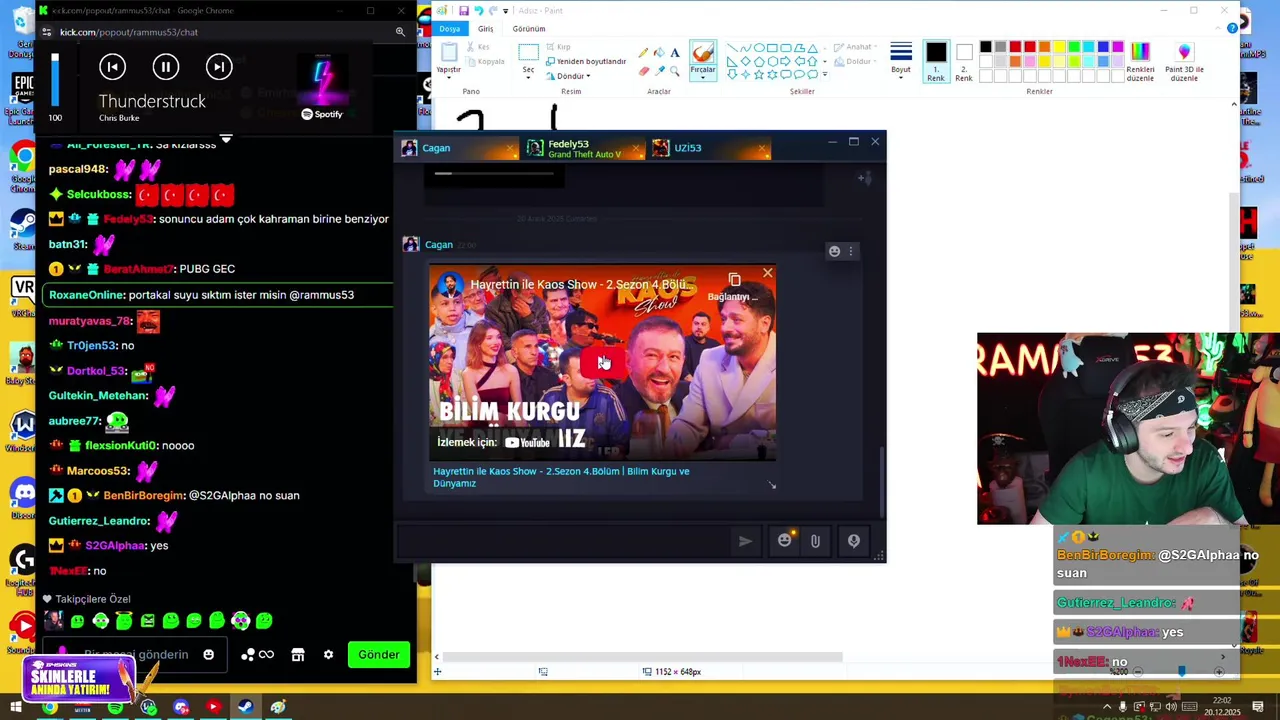This screenshot has height=720, width=1280.
Task: Click the YouTube logo on the embed
Action: click(x=527, y=442)
